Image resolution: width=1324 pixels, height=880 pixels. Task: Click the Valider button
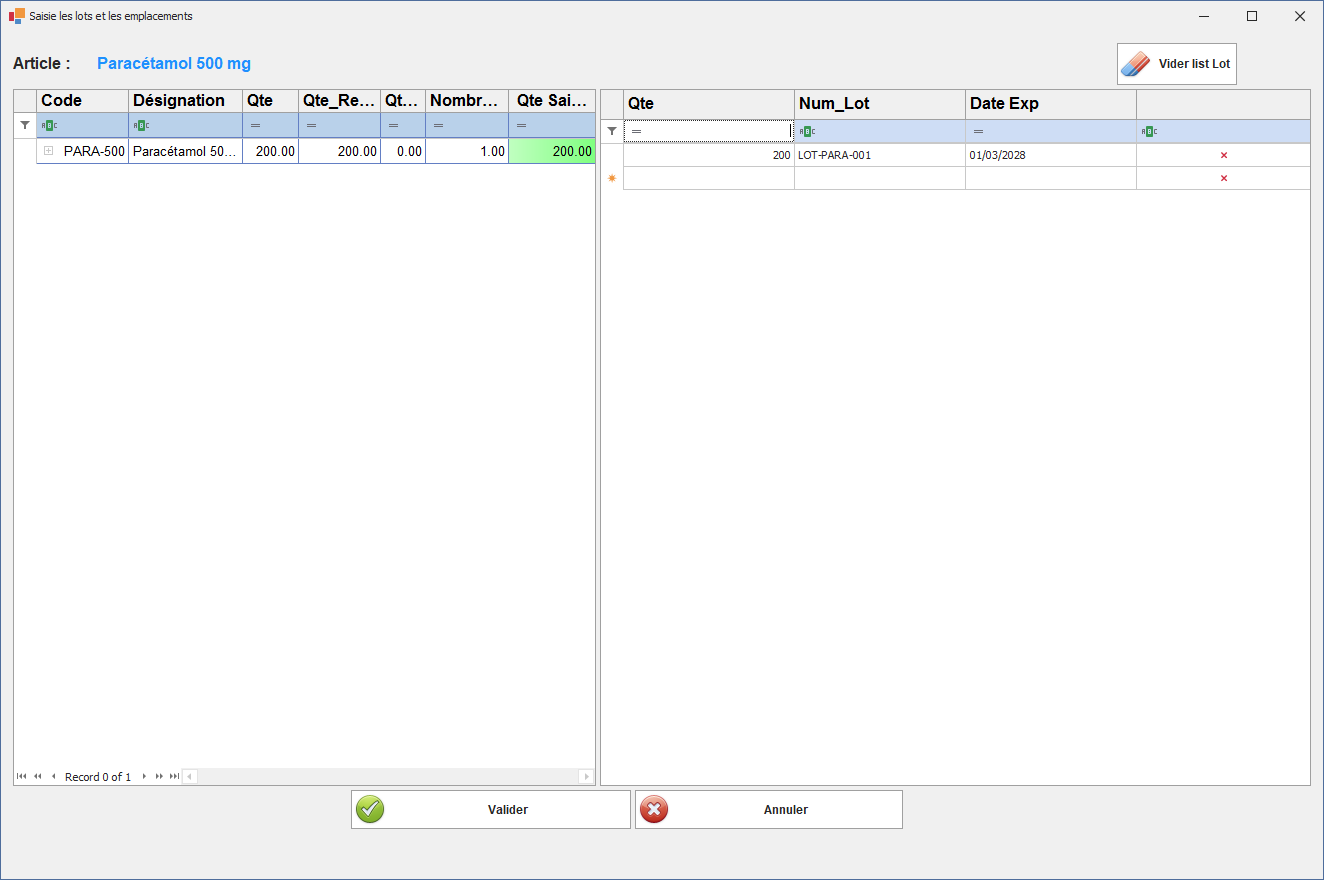pos(490,809)
